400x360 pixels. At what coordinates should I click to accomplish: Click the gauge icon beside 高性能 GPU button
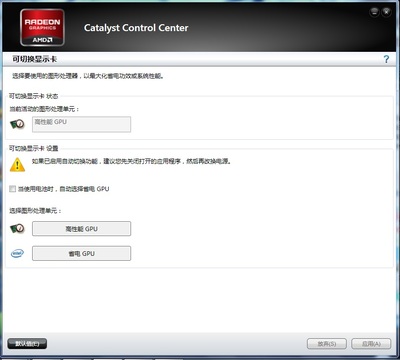coord(17,229)
